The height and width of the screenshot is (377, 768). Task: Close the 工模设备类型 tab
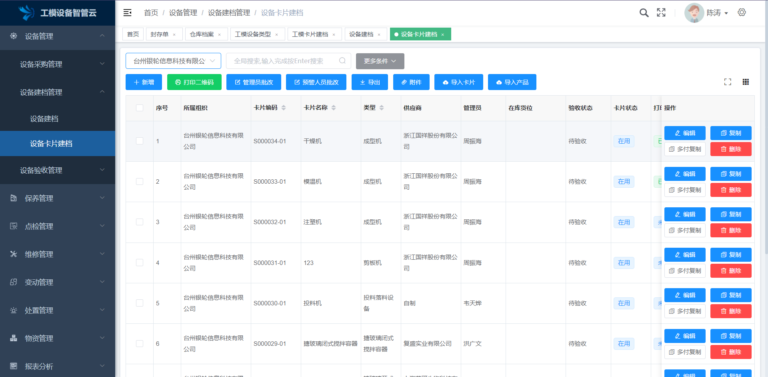(276, 34)
